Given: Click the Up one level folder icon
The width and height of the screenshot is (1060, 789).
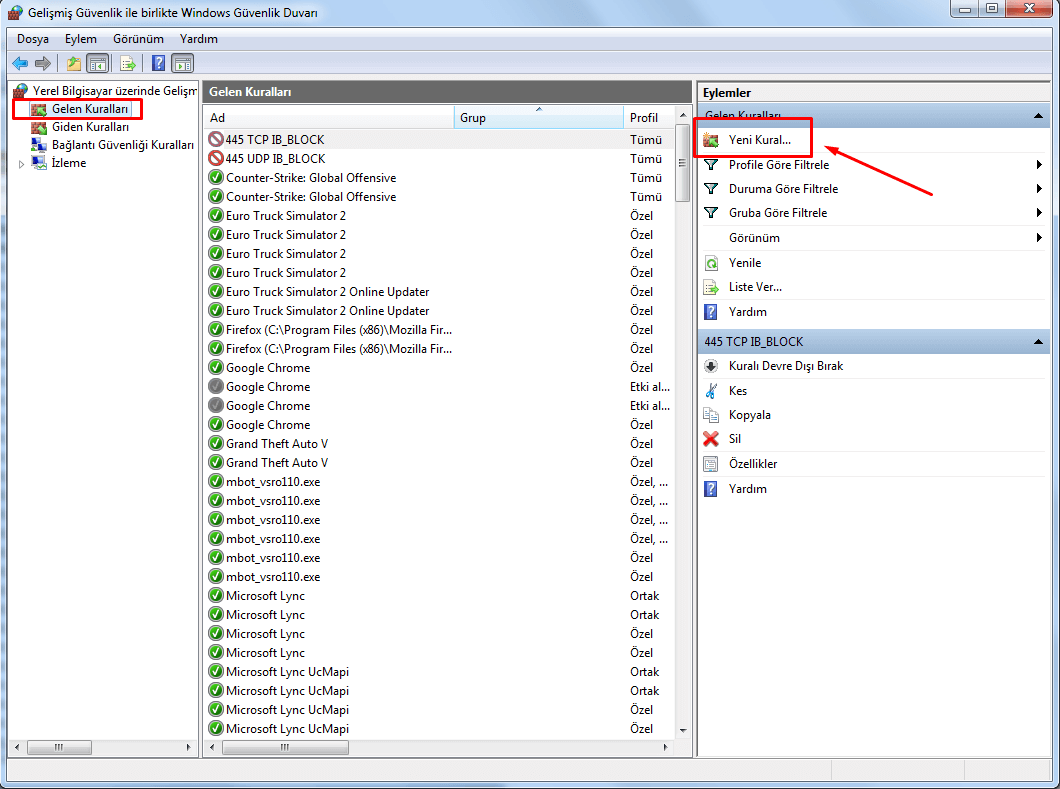Looking at the screenshot, I should click(74, 63).
